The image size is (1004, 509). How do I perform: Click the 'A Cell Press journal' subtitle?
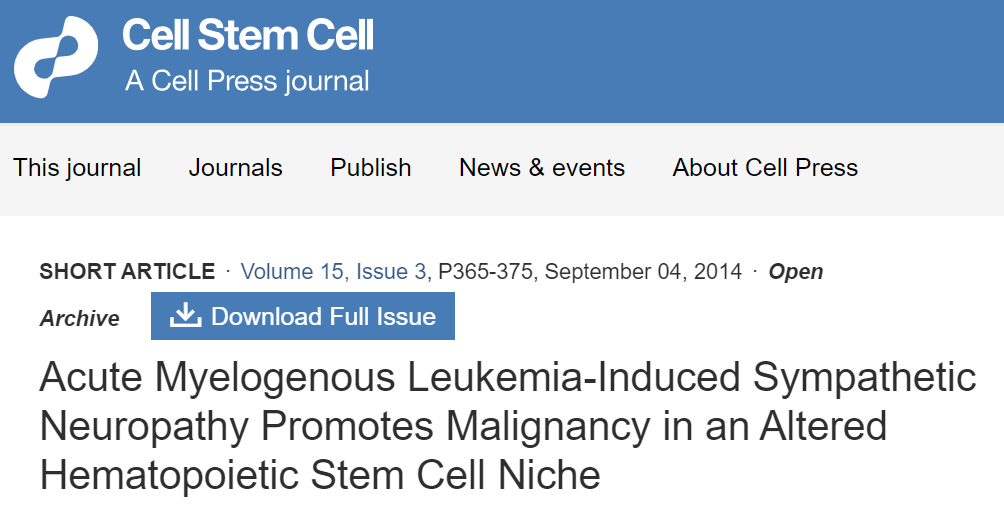pos(247,81)
